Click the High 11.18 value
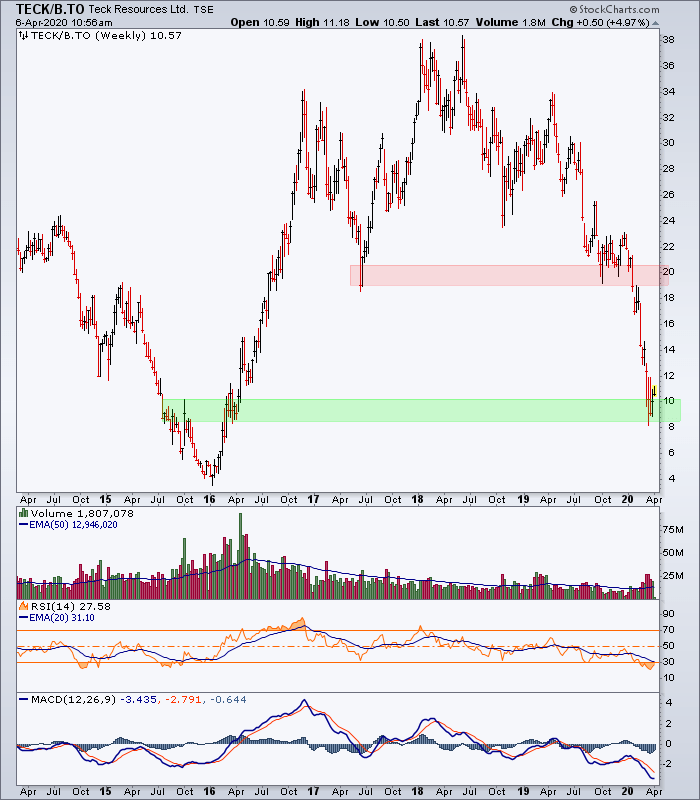The image size is (700, 800). [322, 22]
